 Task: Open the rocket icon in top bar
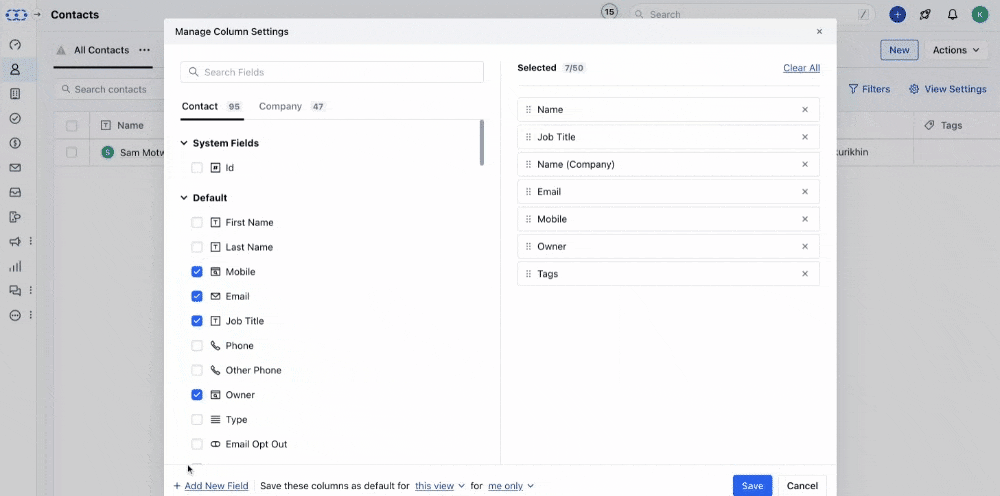[x=925, y=15]
